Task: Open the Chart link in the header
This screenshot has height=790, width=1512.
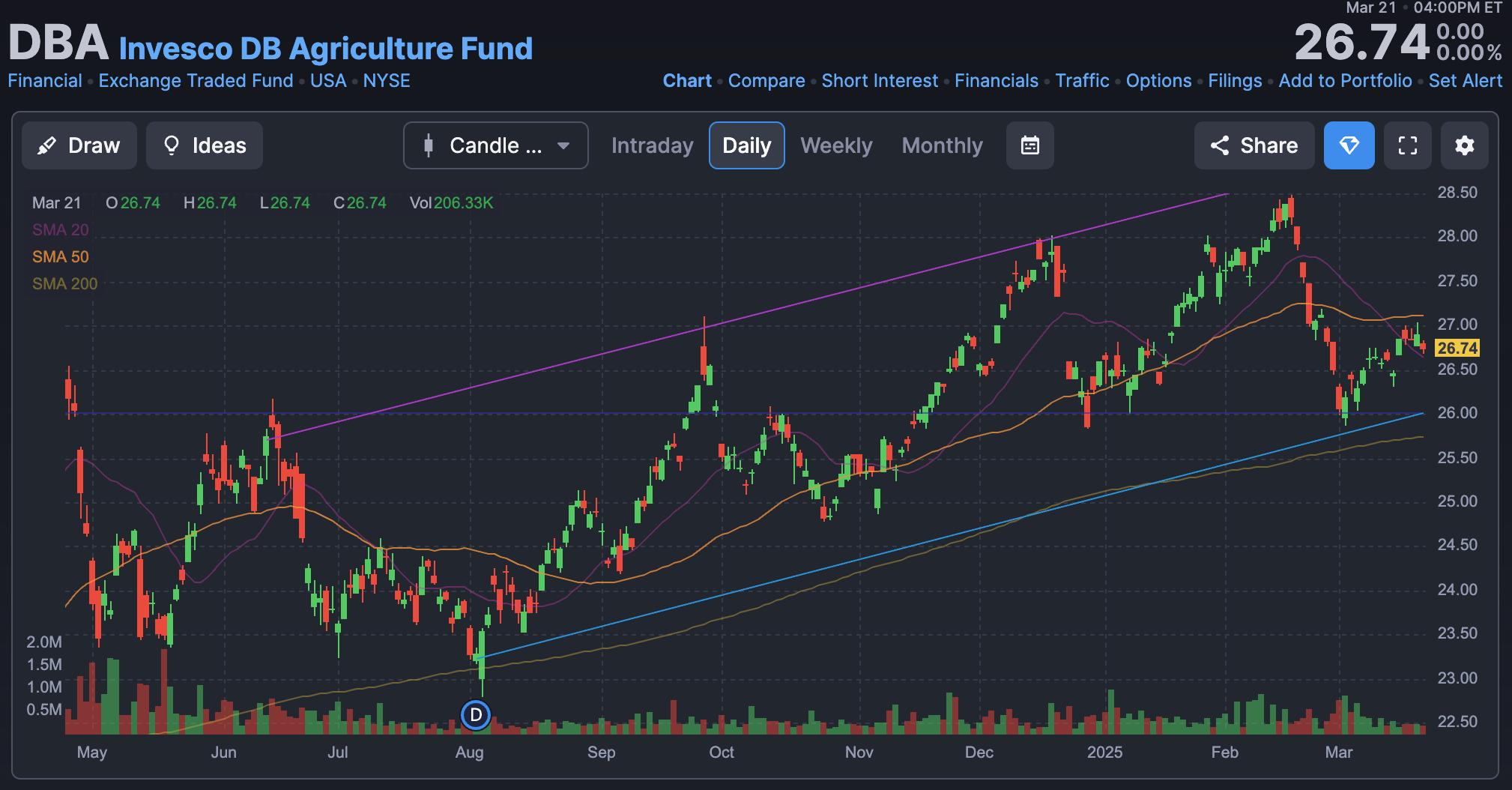Action: [x=687, y=81]
